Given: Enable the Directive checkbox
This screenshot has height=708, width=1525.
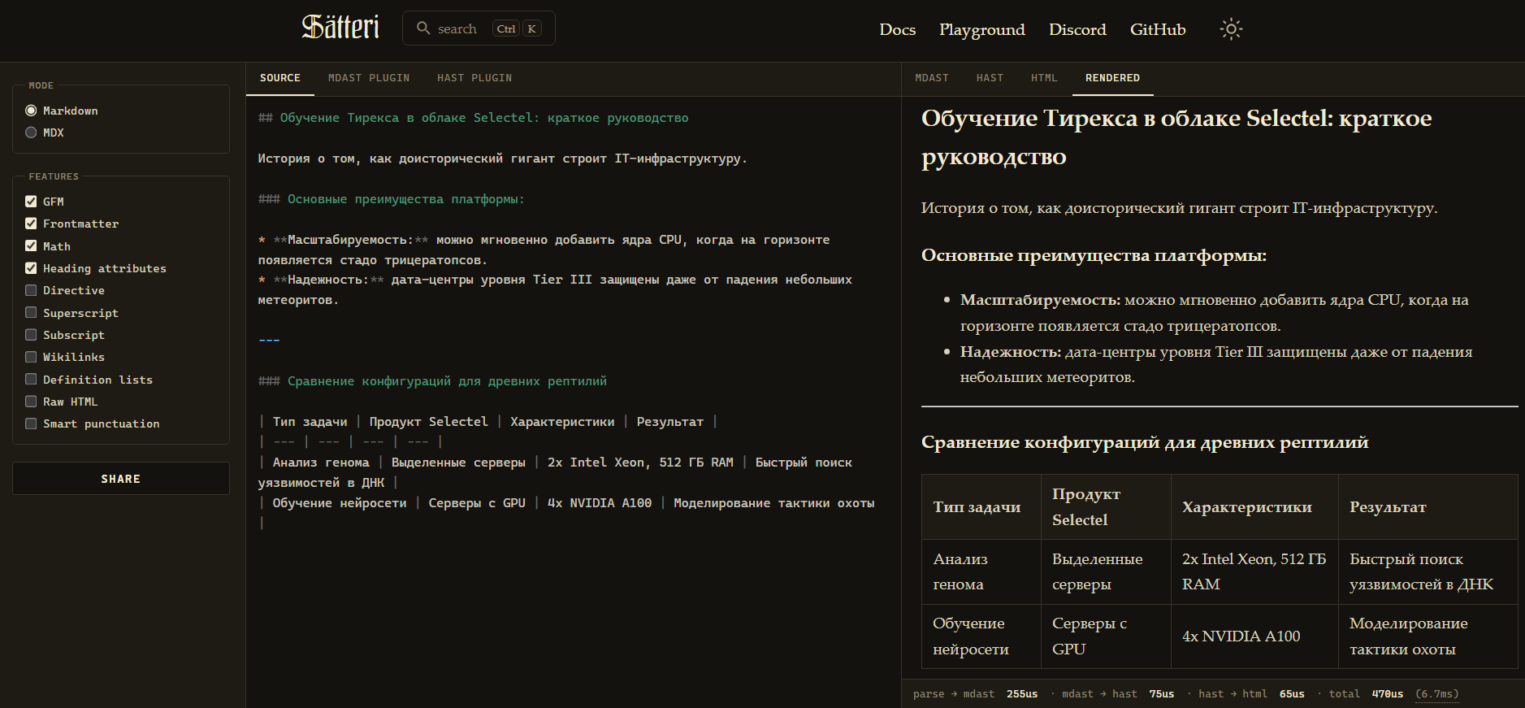Looking at the screenshot, I should tap(31, 291).
